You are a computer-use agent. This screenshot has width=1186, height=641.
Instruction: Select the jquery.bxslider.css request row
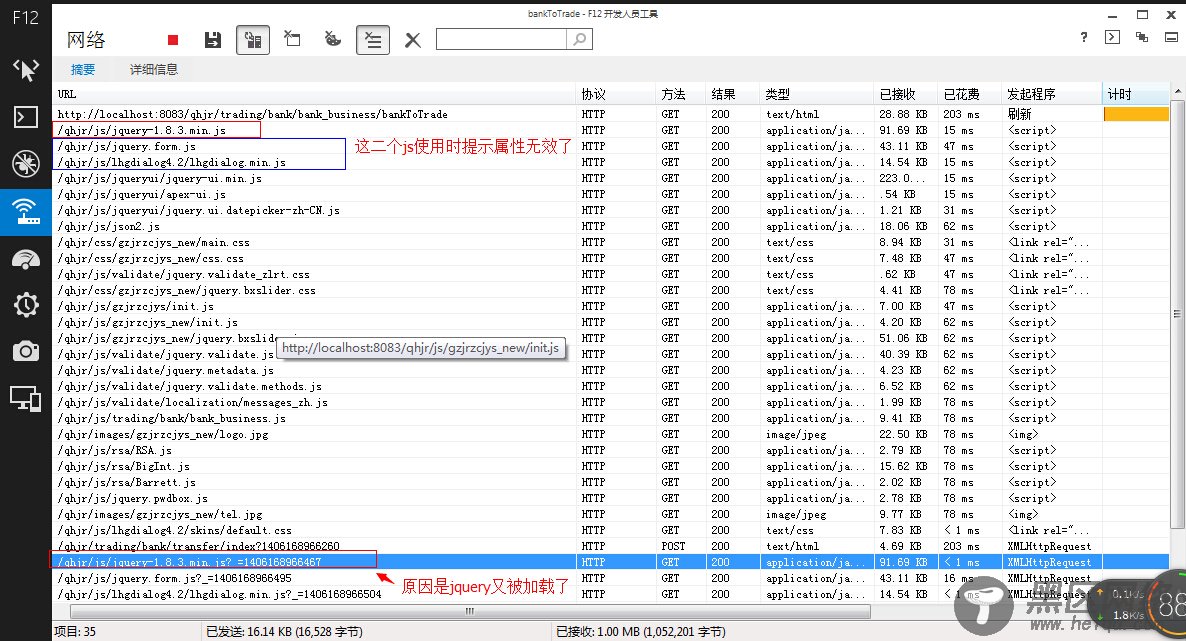pos(610,290)
